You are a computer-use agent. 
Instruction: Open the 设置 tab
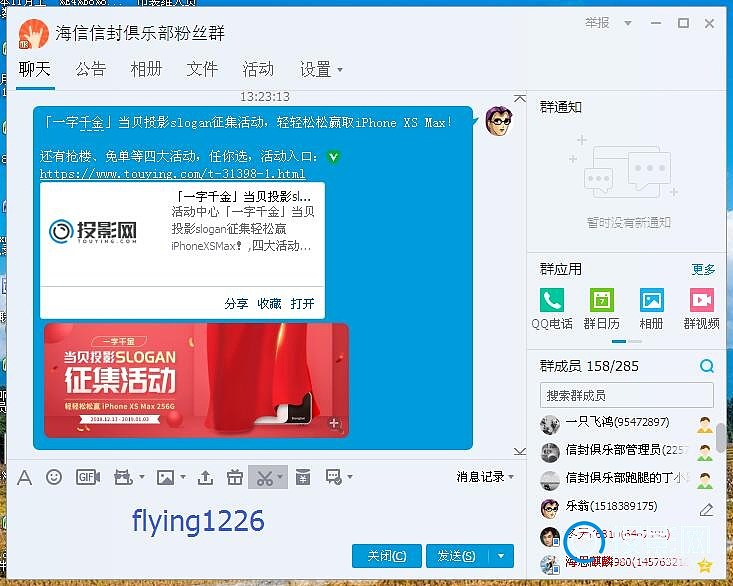coord(316,70)
